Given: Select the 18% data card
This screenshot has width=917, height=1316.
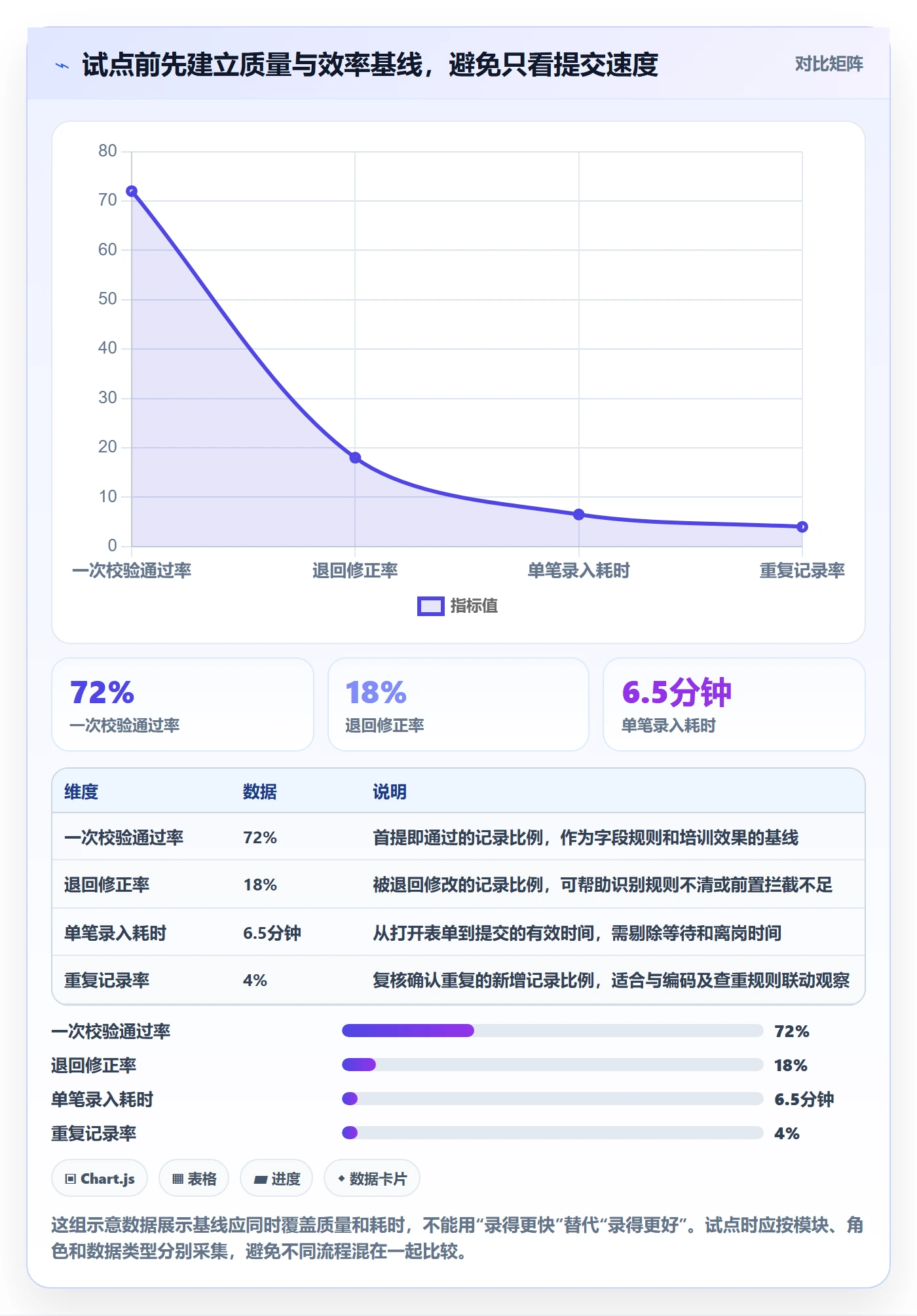Looking at the screenshot, I should (x=458, y=704).
